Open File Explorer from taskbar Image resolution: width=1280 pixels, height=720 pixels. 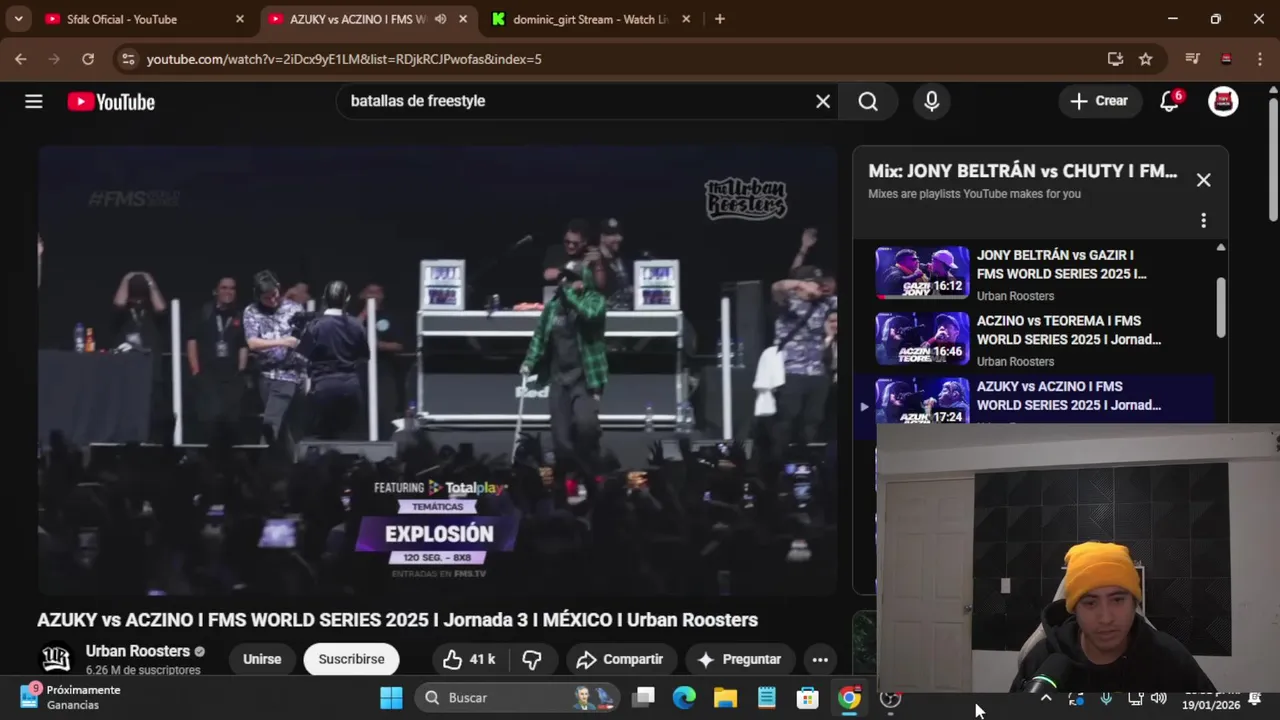[x=725, y=697]
